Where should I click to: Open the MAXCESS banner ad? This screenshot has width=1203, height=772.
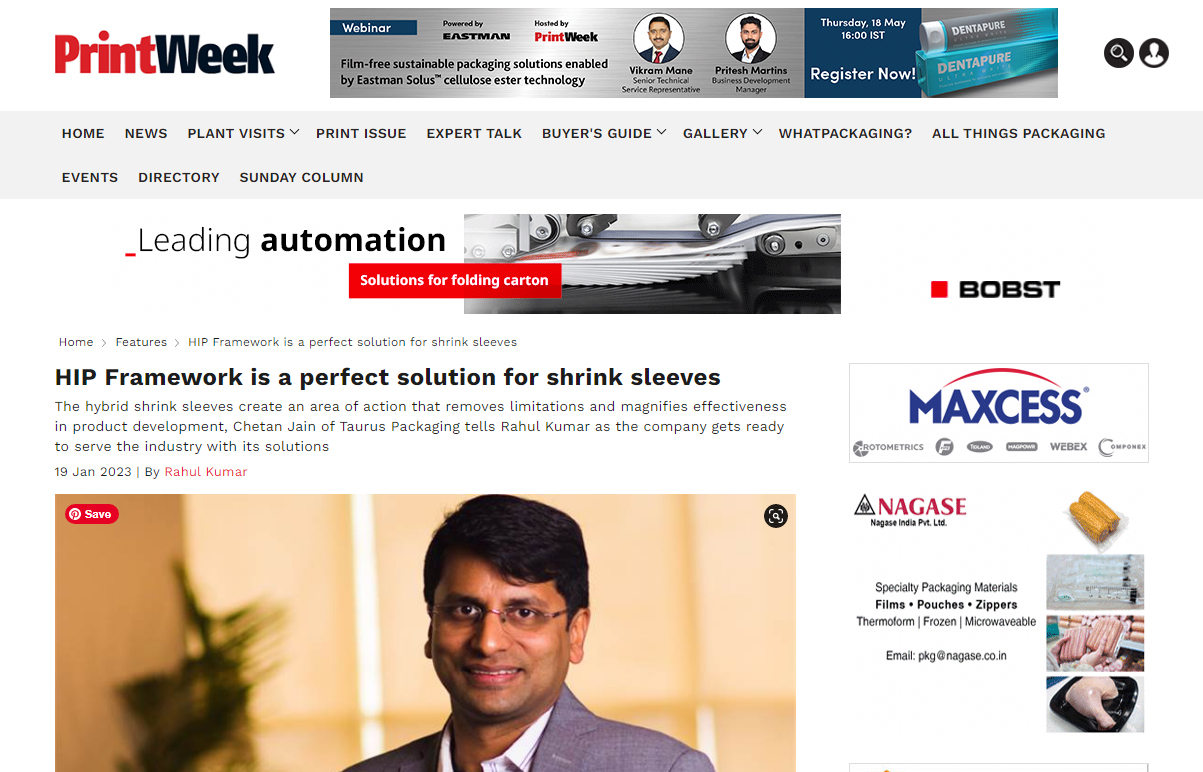pos(999,413)
